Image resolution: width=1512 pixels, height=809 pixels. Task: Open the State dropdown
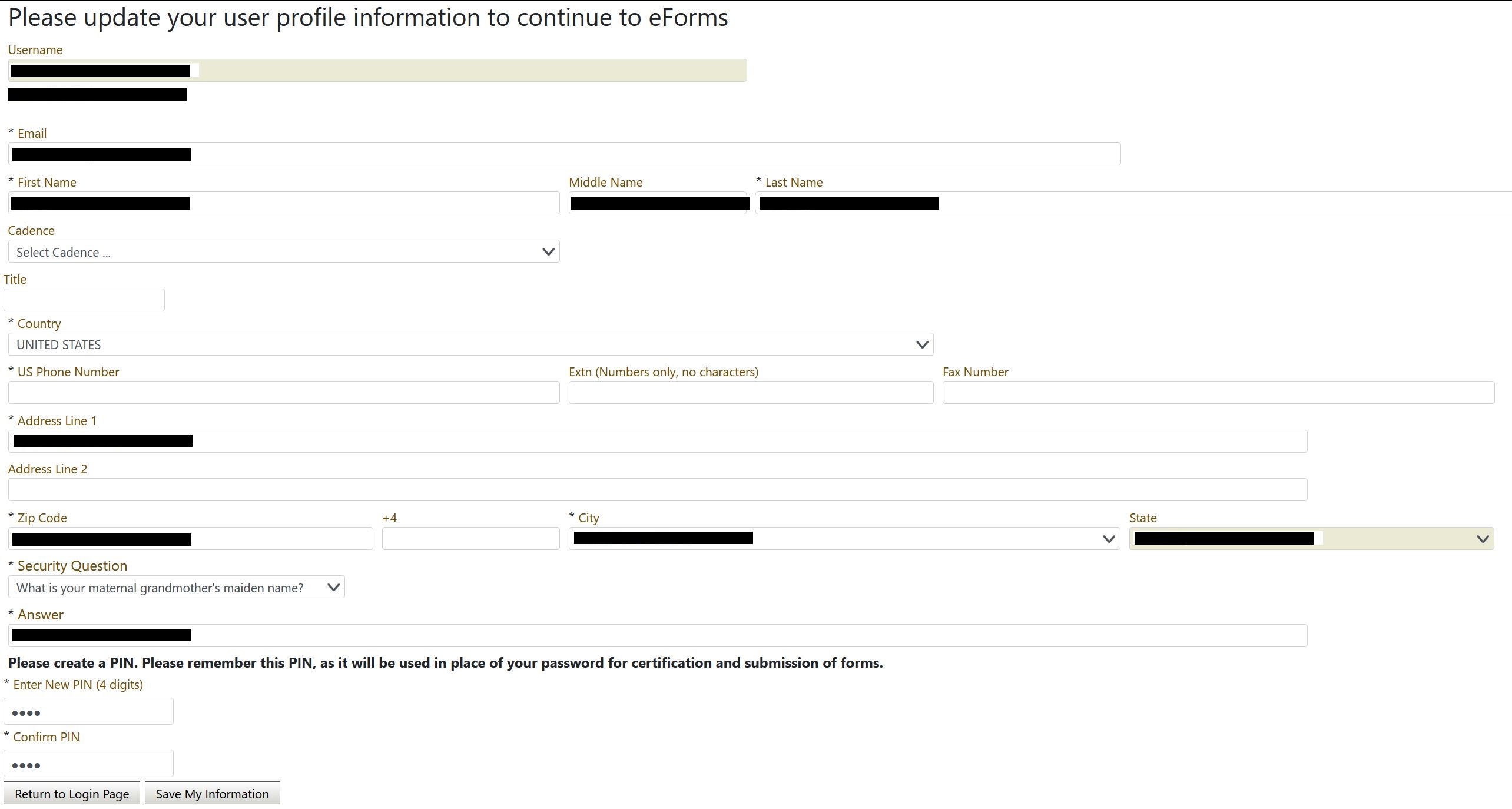(x=1311, y=539)
